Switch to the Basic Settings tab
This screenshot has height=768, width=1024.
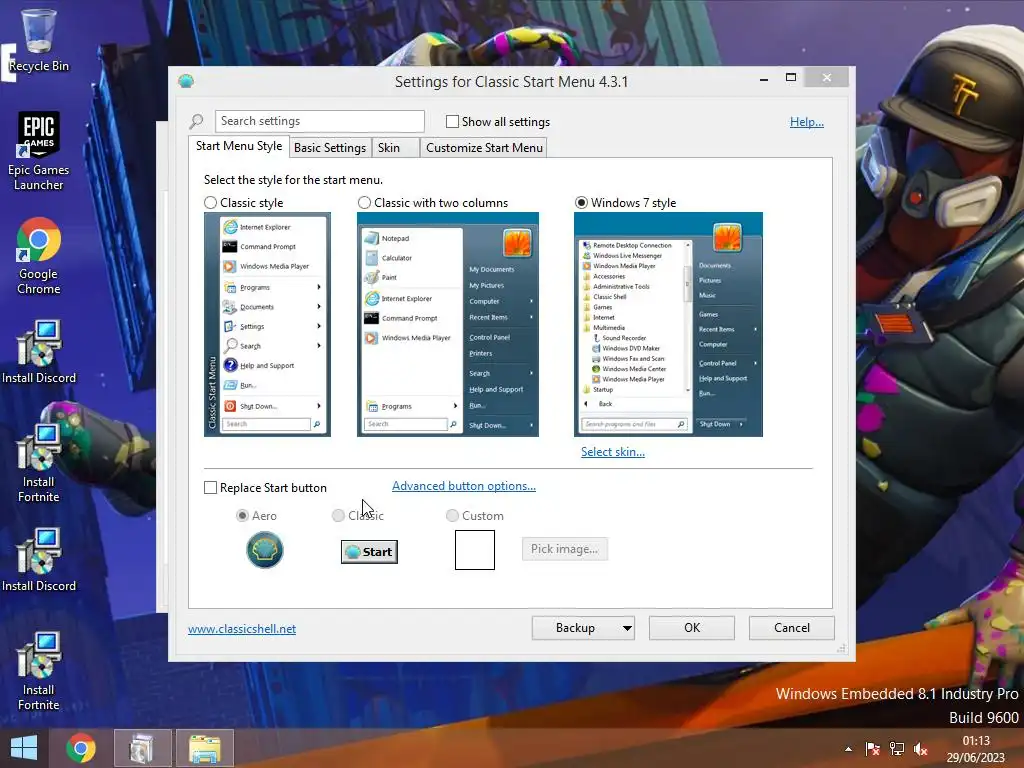[330, 148]
